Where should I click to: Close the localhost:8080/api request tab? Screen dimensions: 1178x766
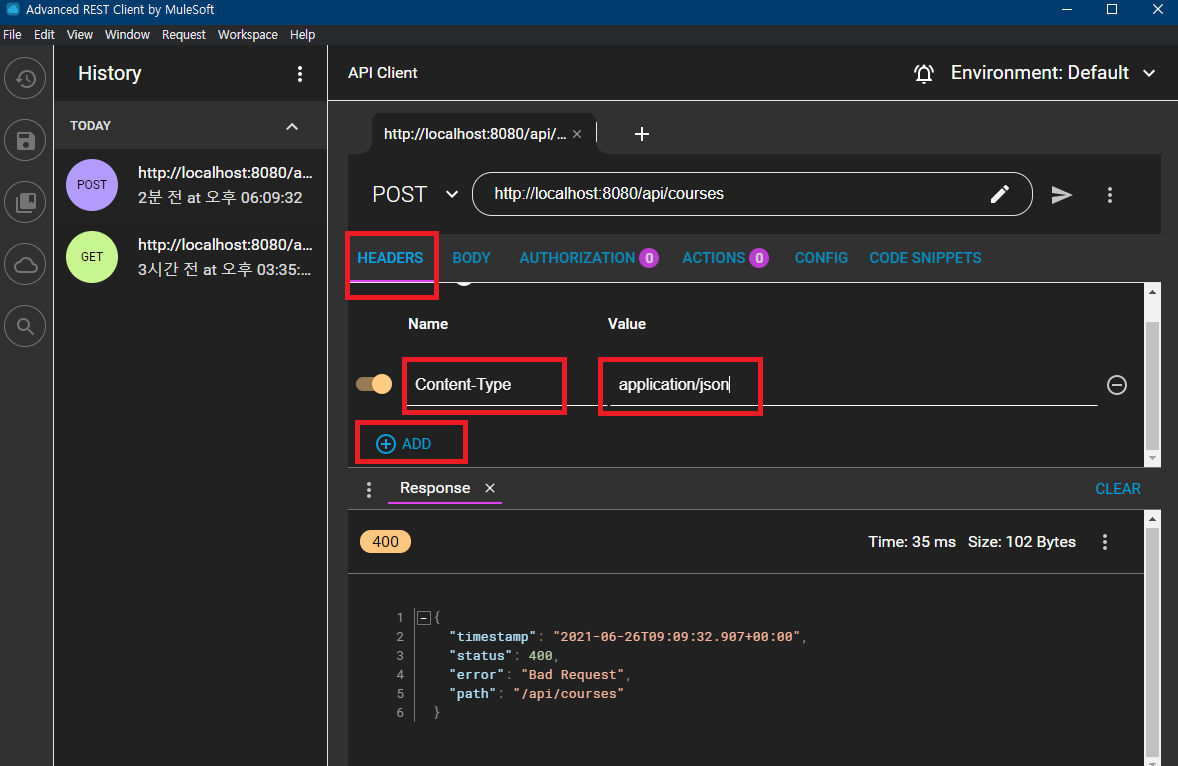pyautogui.click(x=577, y=134)
